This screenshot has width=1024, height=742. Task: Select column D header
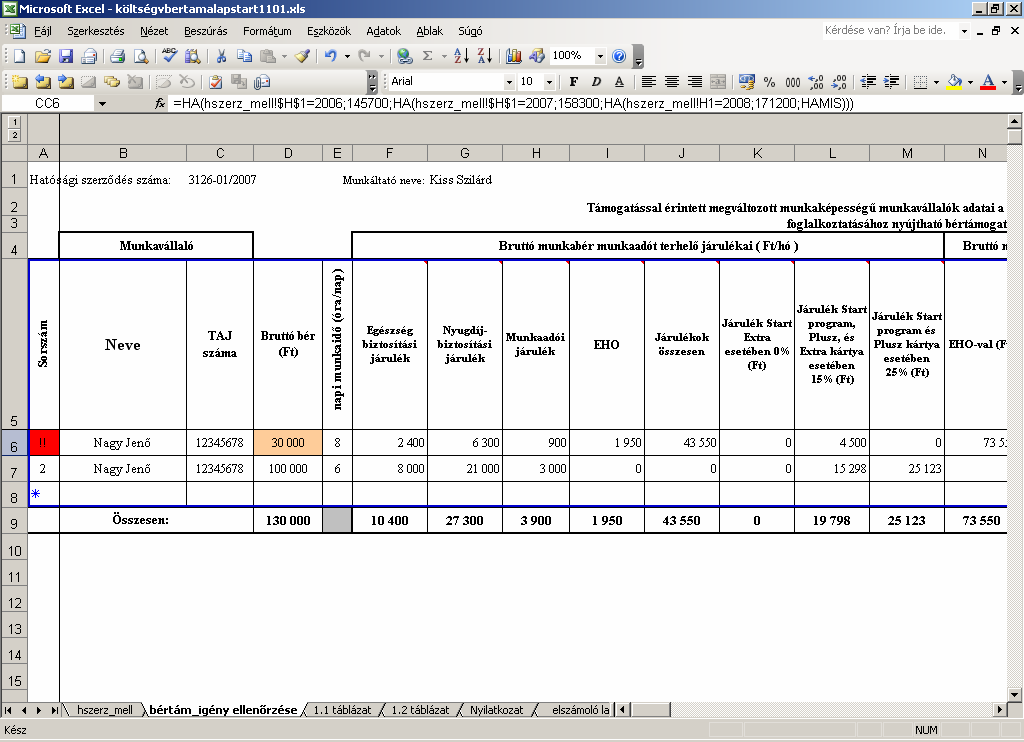coord(288,153)
